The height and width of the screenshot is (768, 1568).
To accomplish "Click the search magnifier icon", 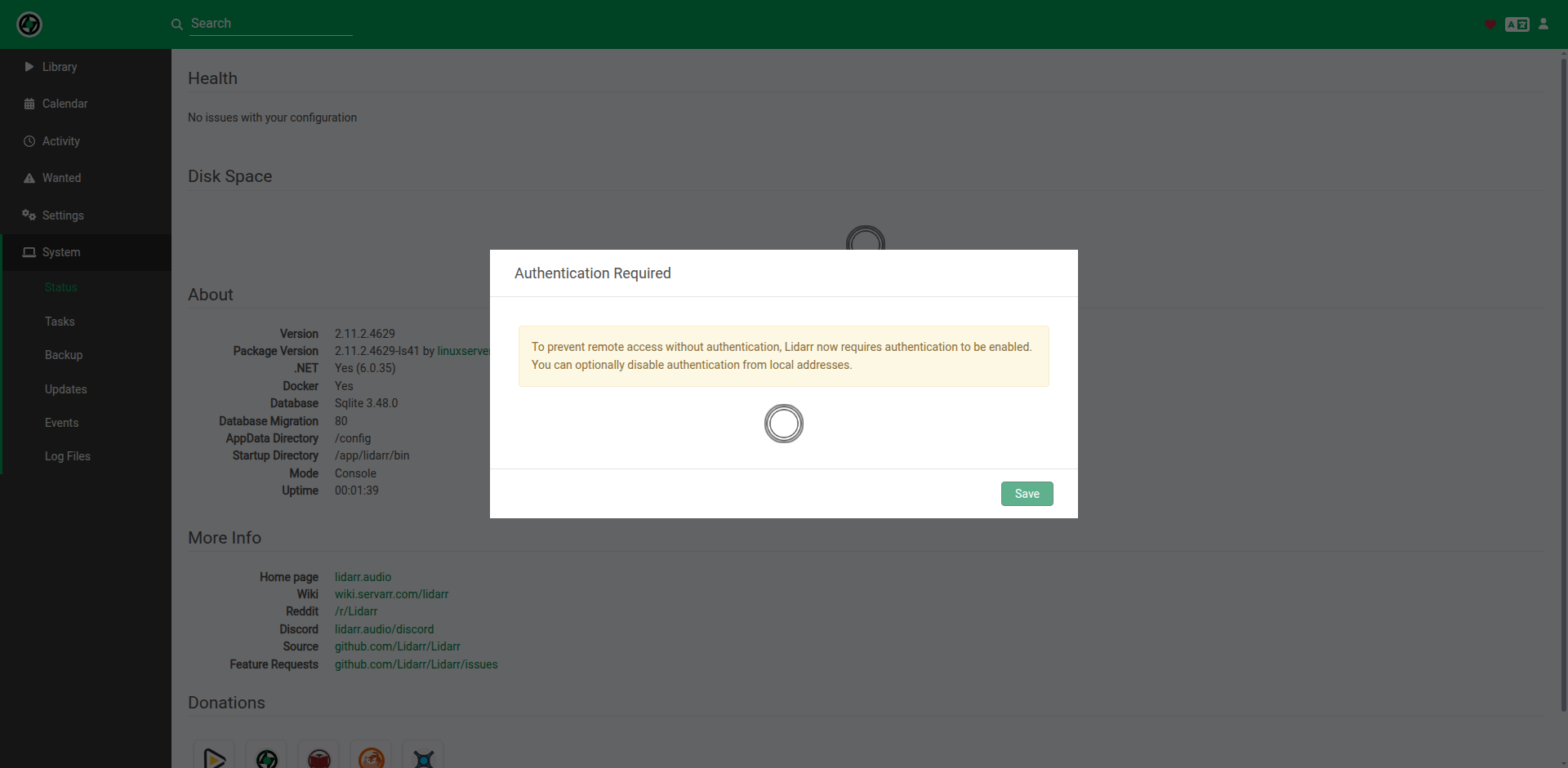I will 176,24.
